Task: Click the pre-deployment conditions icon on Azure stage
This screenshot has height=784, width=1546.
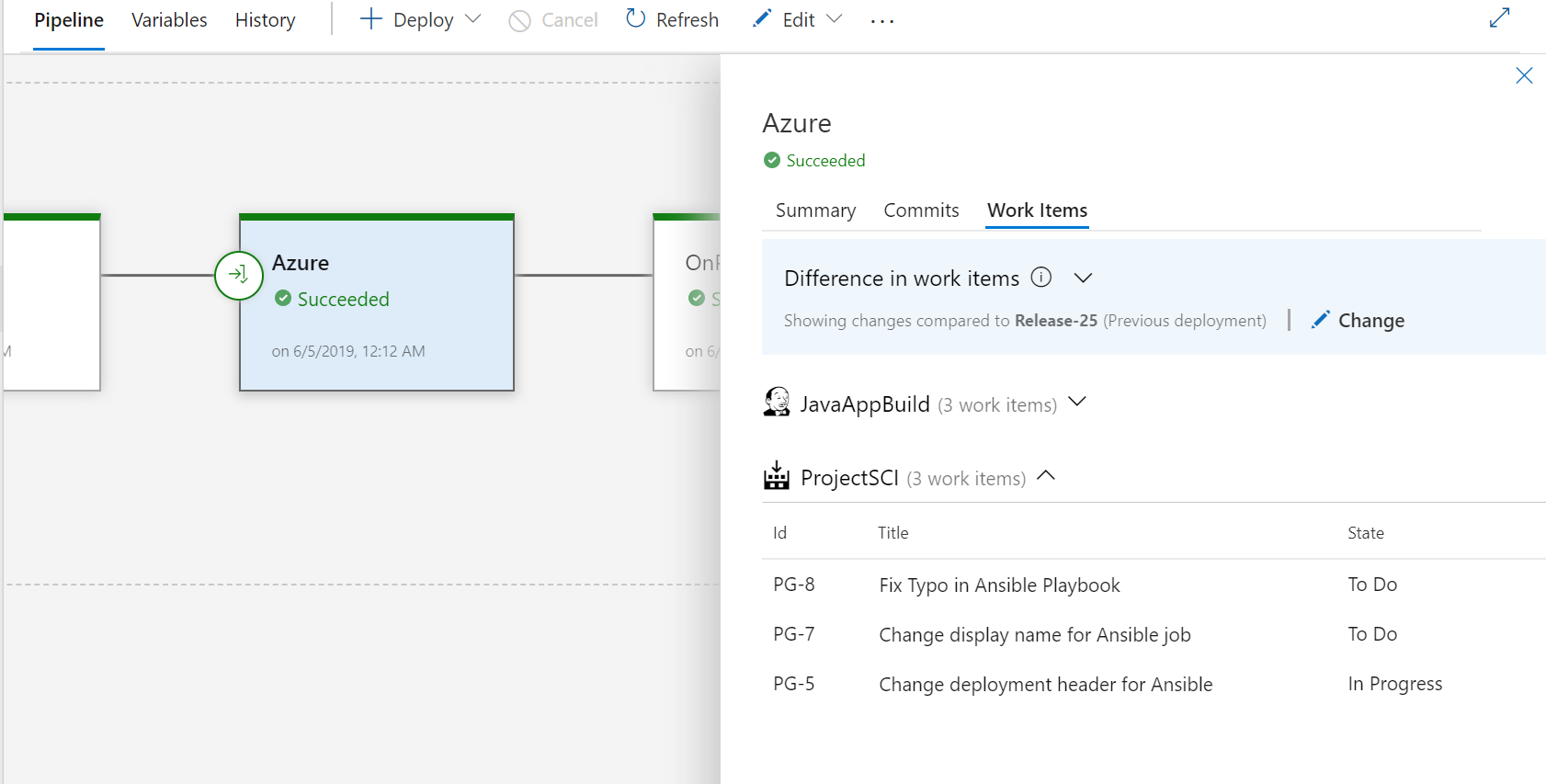Action: (238, 275)
